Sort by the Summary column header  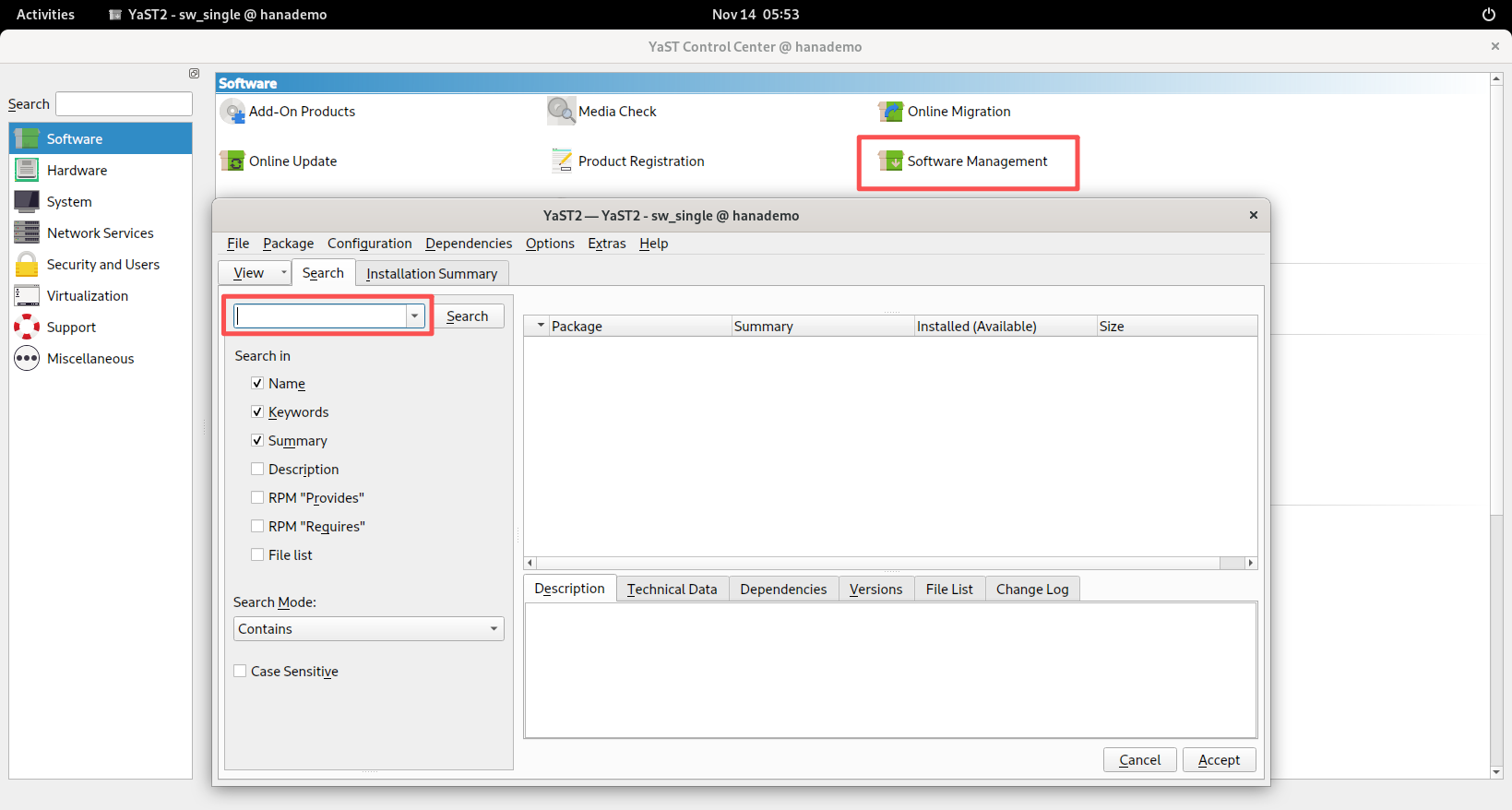point(822,327)
